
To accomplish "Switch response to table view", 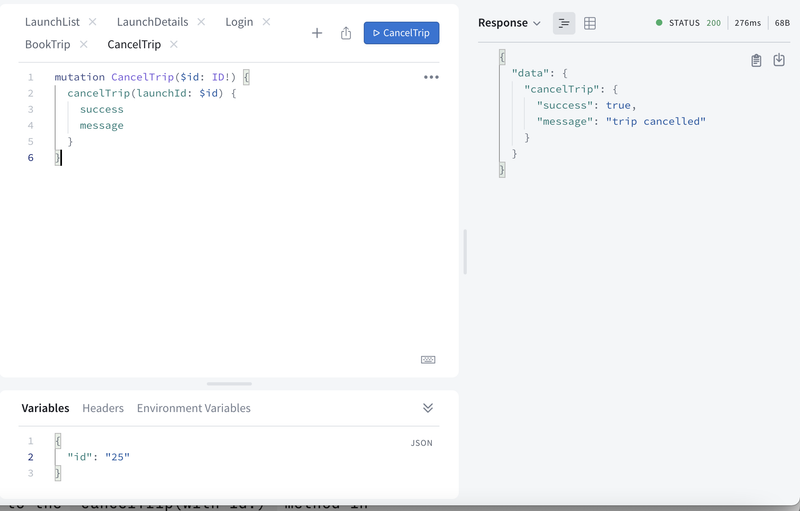I will tap(590, 23).
